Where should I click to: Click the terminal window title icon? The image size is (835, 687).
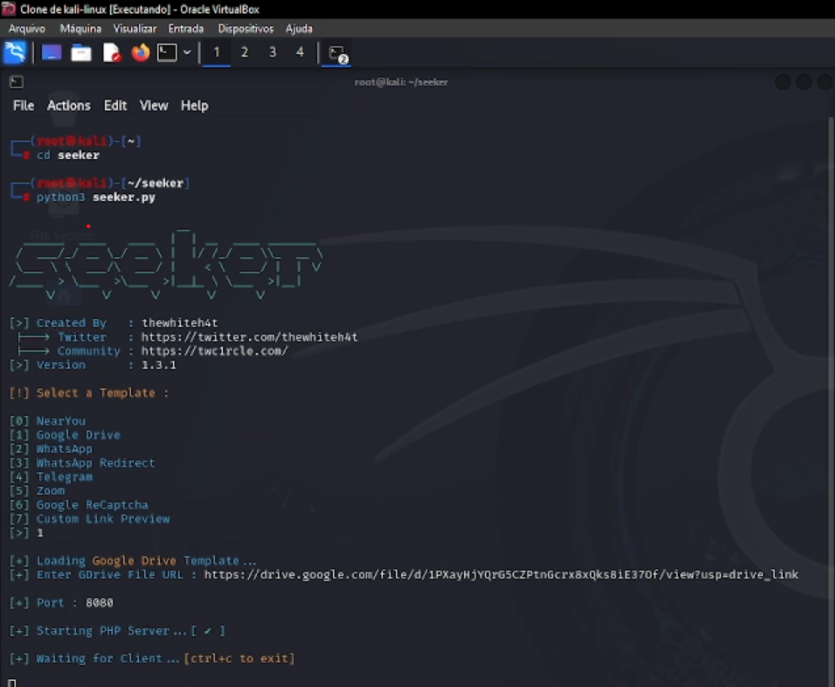pos(17,81)
